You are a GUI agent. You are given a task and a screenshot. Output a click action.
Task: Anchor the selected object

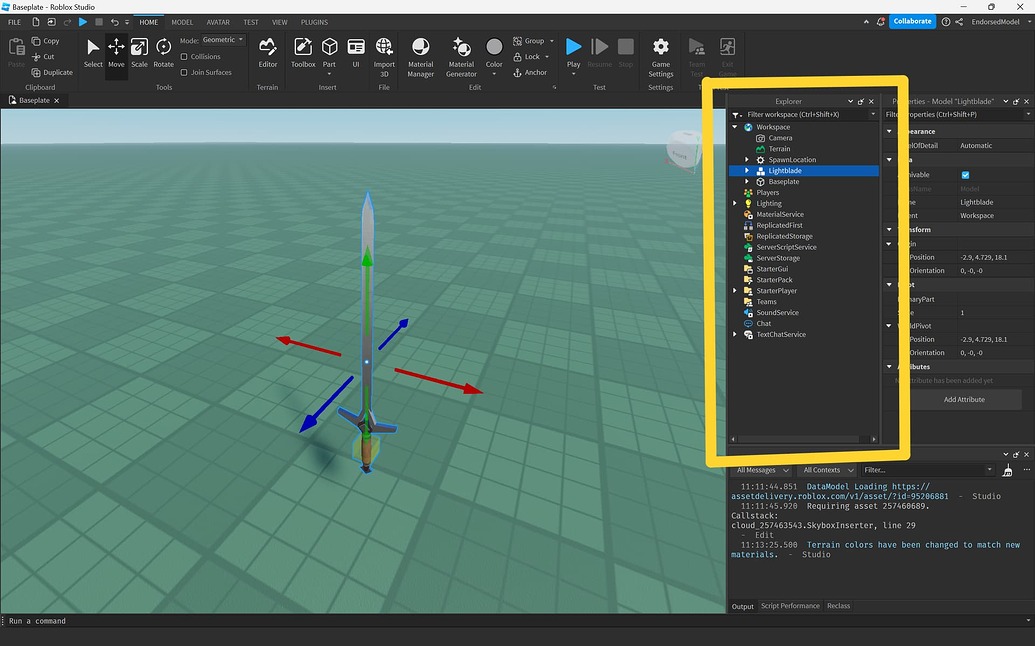531,72
